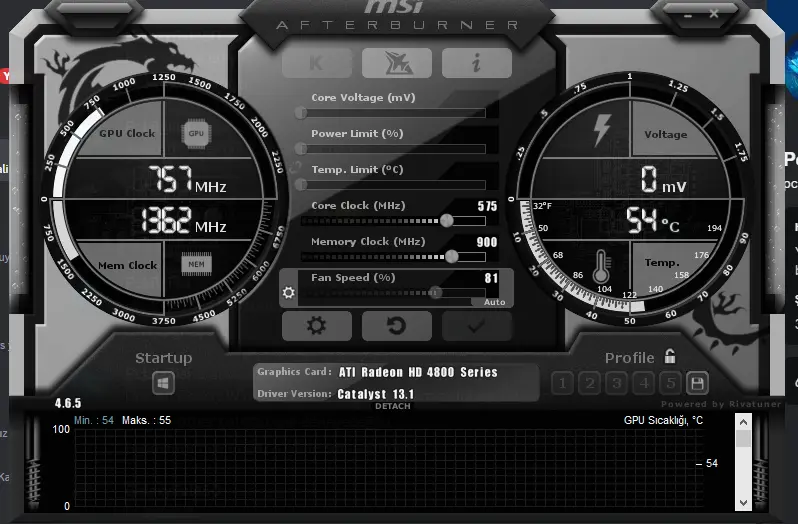Click the reset circular arrow button
798x524 pixels.
click(397, 326)
